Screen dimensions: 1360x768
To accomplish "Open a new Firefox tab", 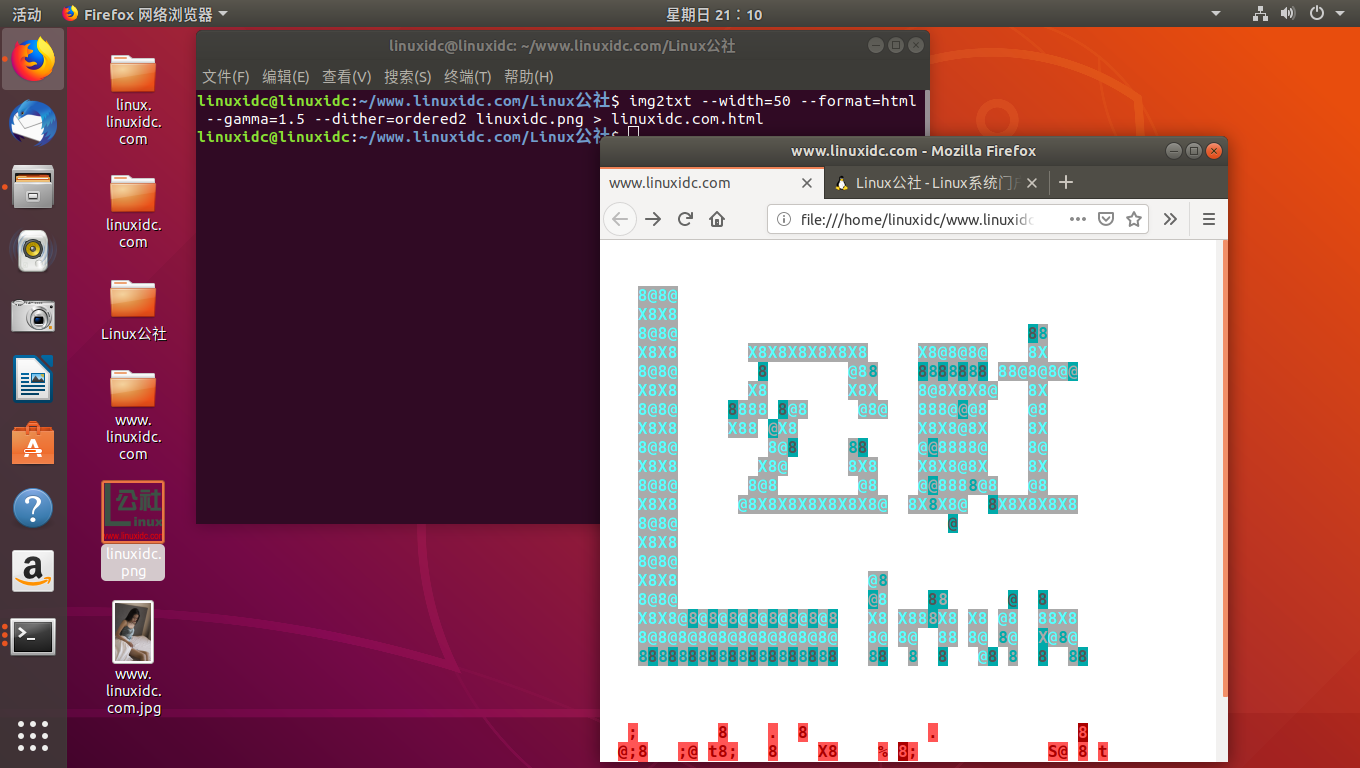I will tap(1066, 182).
